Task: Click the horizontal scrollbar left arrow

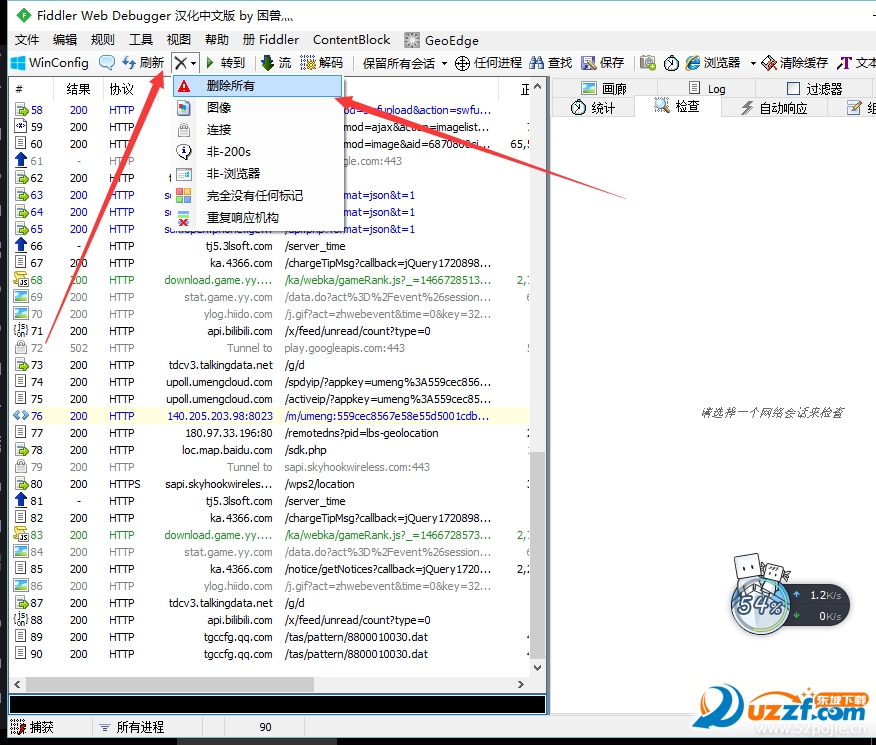Action: (x=17, y=684)
